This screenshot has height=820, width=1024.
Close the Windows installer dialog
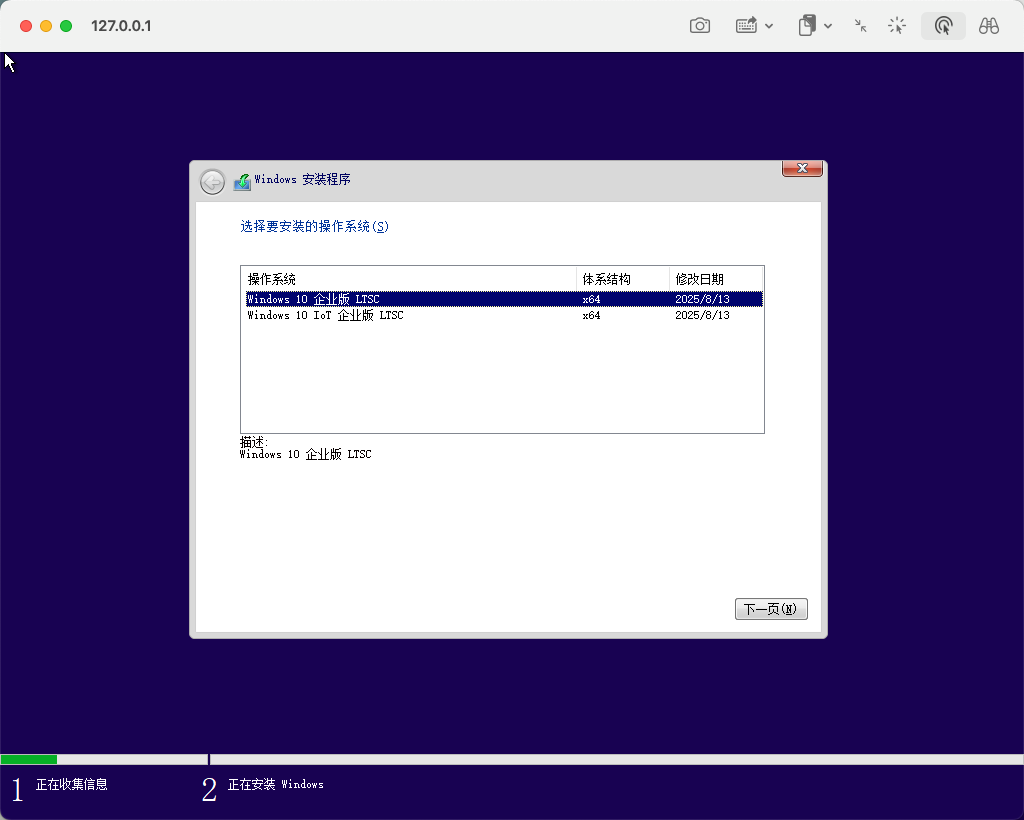(x=802, y=169)
